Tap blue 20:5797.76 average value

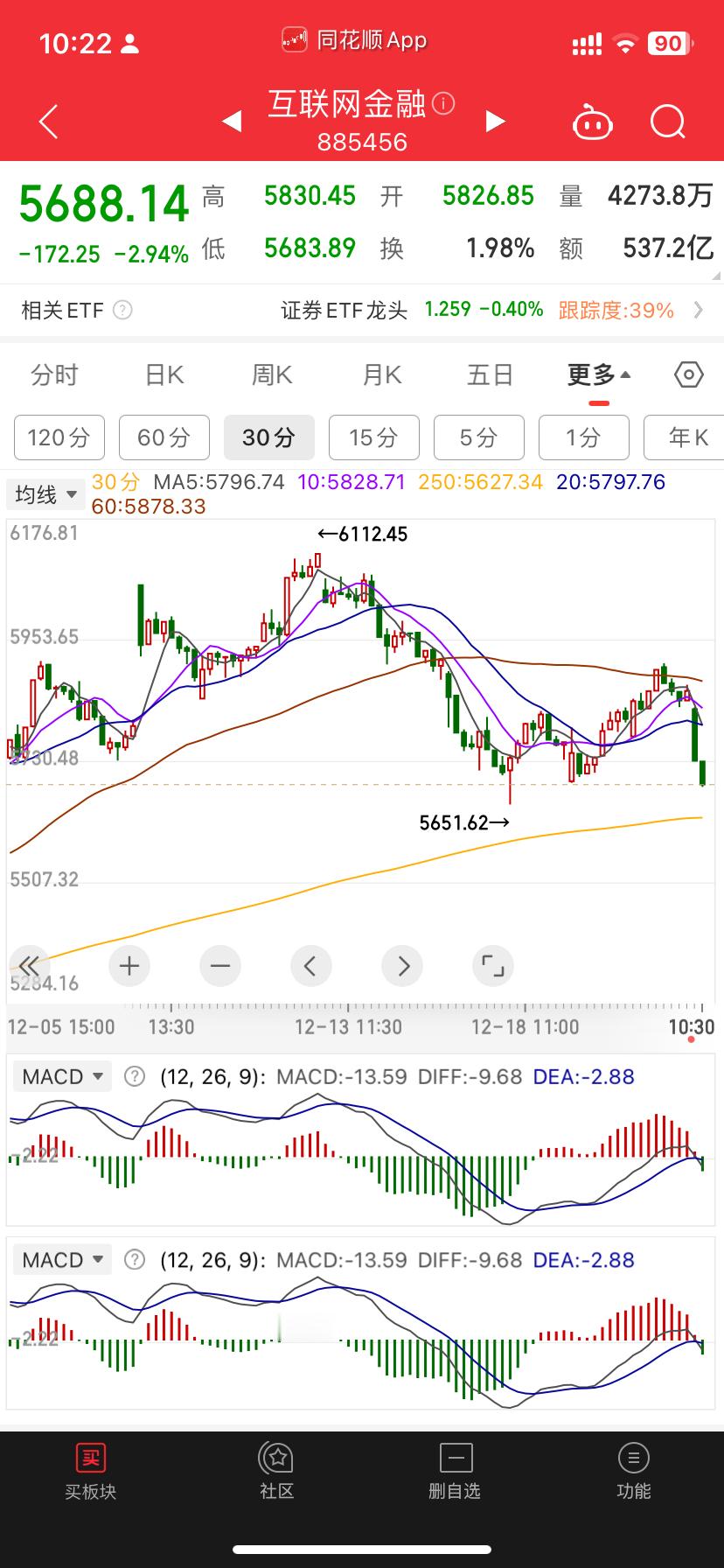(x=611, y=482)
